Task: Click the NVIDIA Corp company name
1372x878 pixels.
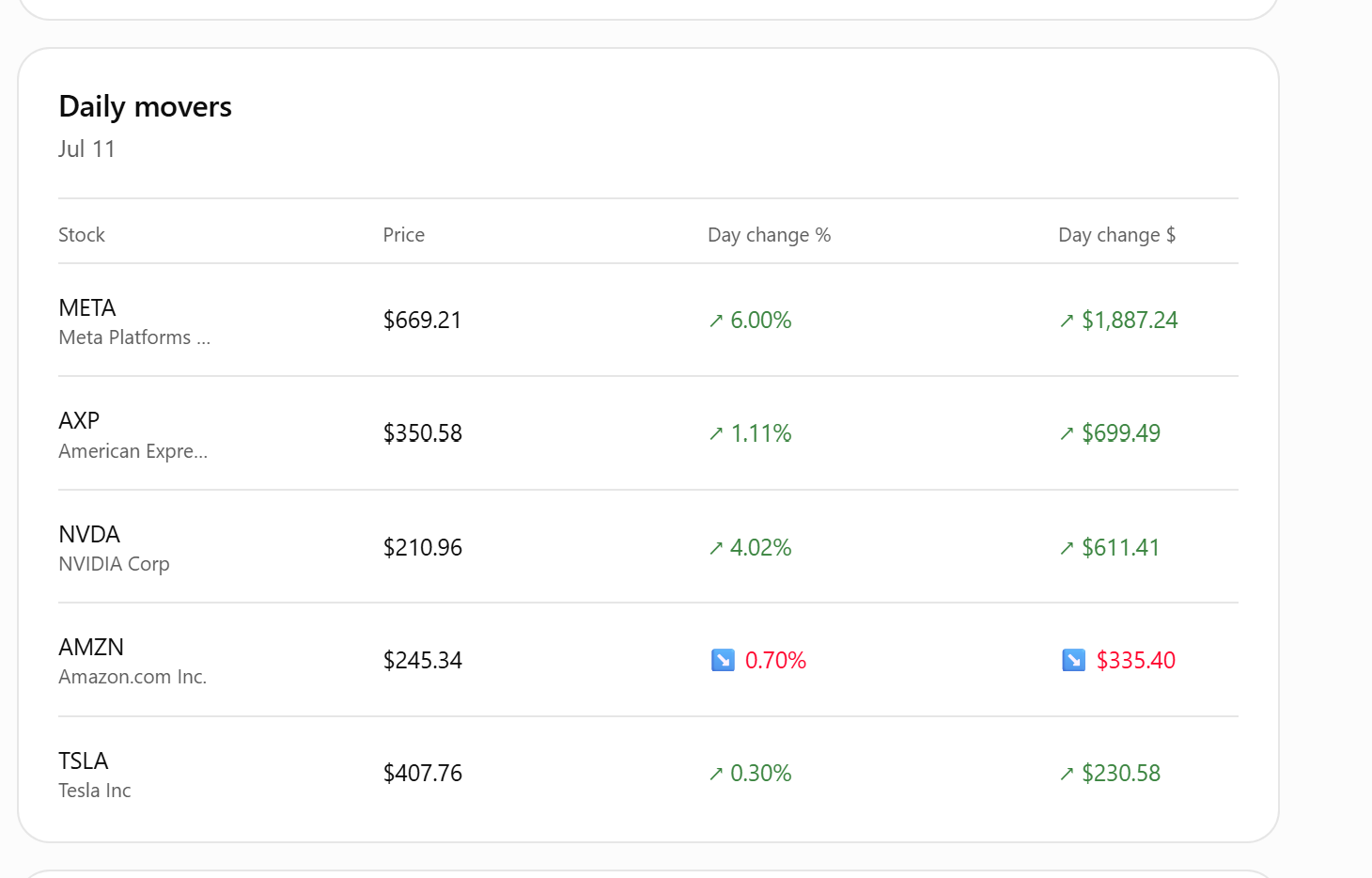Action: tap(114, 564)
